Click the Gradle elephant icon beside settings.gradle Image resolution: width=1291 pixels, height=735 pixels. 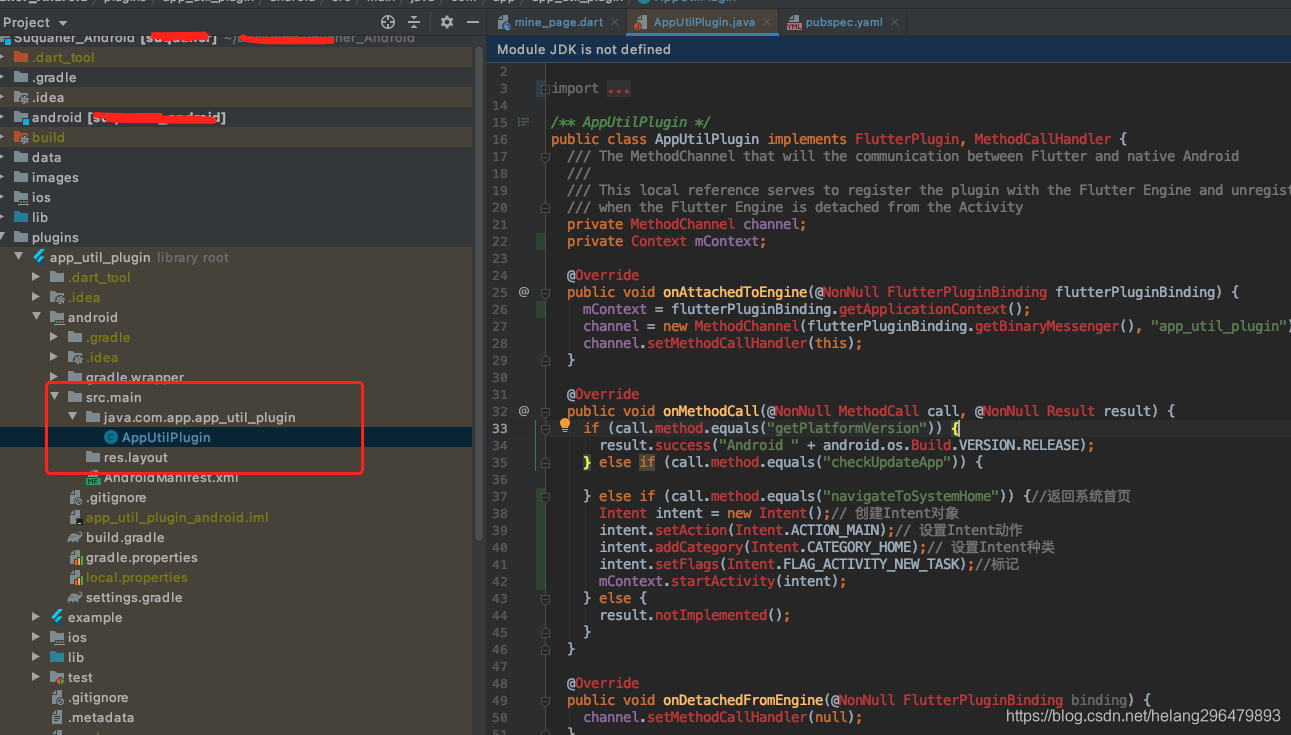pos(75,597)
